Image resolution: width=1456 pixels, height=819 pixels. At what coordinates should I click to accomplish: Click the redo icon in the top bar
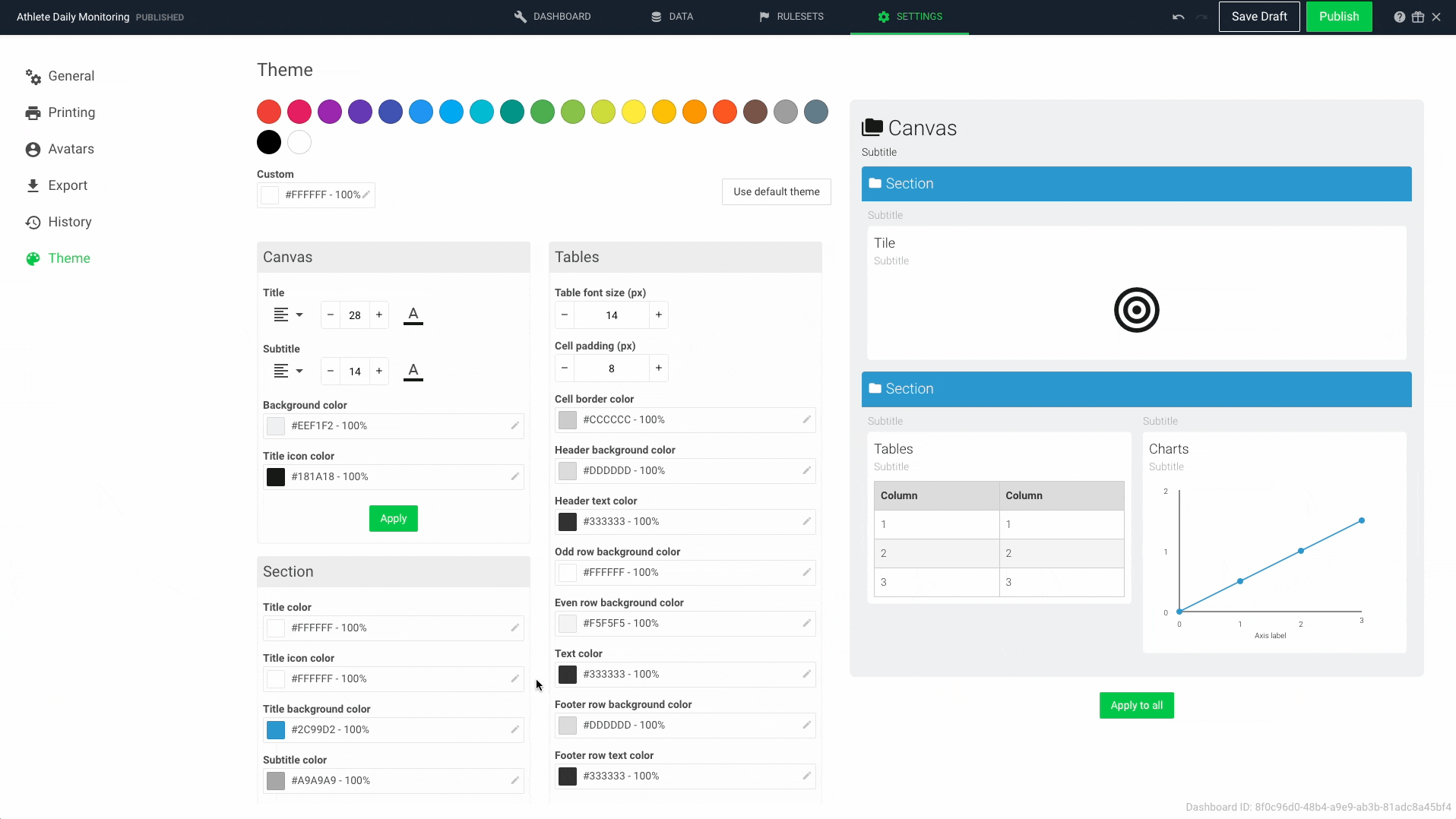[x=1201, y=16]
